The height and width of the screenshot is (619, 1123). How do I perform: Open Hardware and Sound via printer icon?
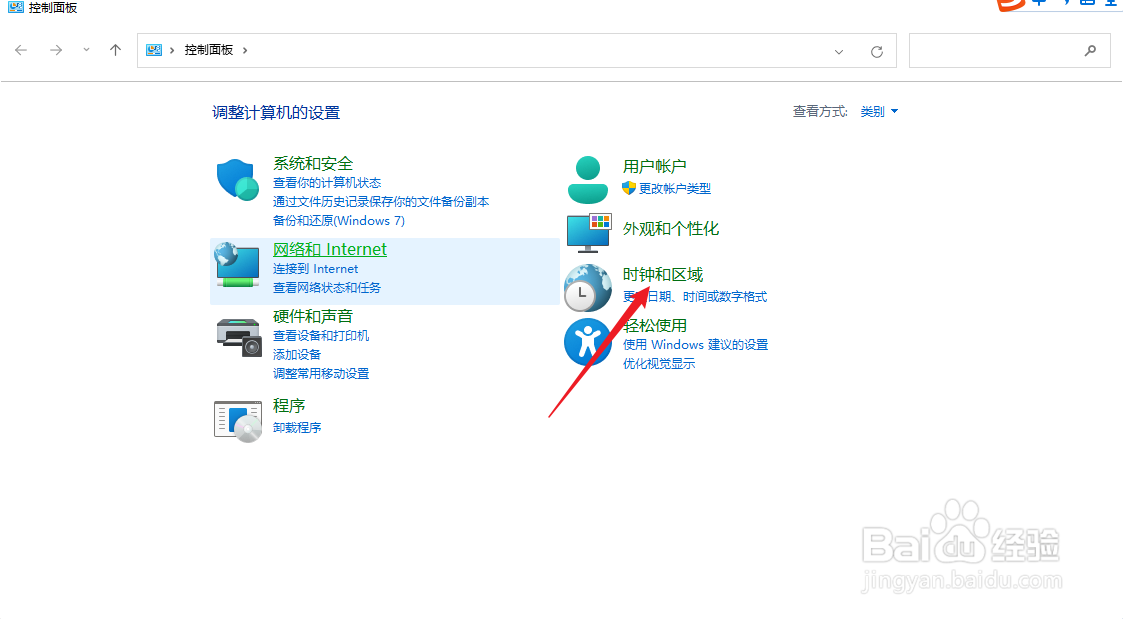coord(237,338)
